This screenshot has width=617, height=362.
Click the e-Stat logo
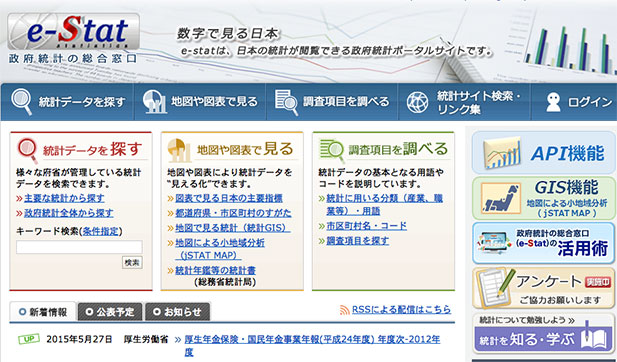click(x=73, y=31)
